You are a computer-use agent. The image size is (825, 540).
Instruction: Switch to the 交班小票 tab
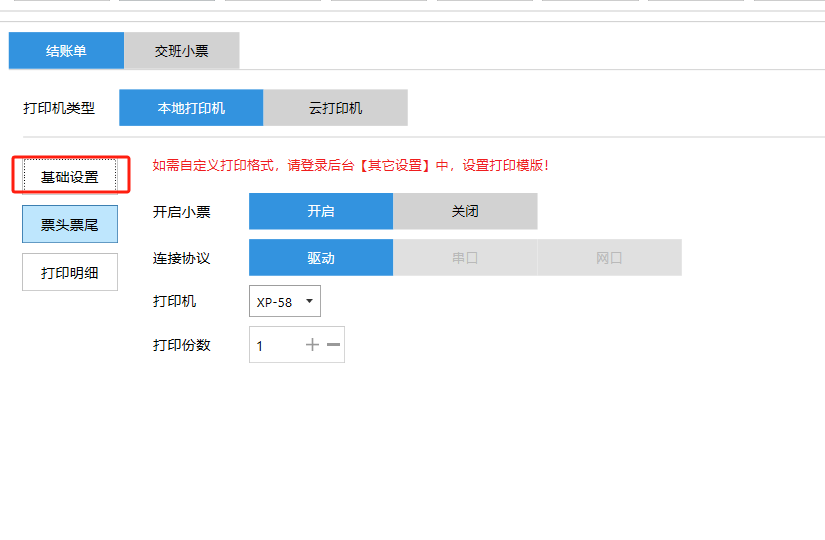(x=181, y=51)
